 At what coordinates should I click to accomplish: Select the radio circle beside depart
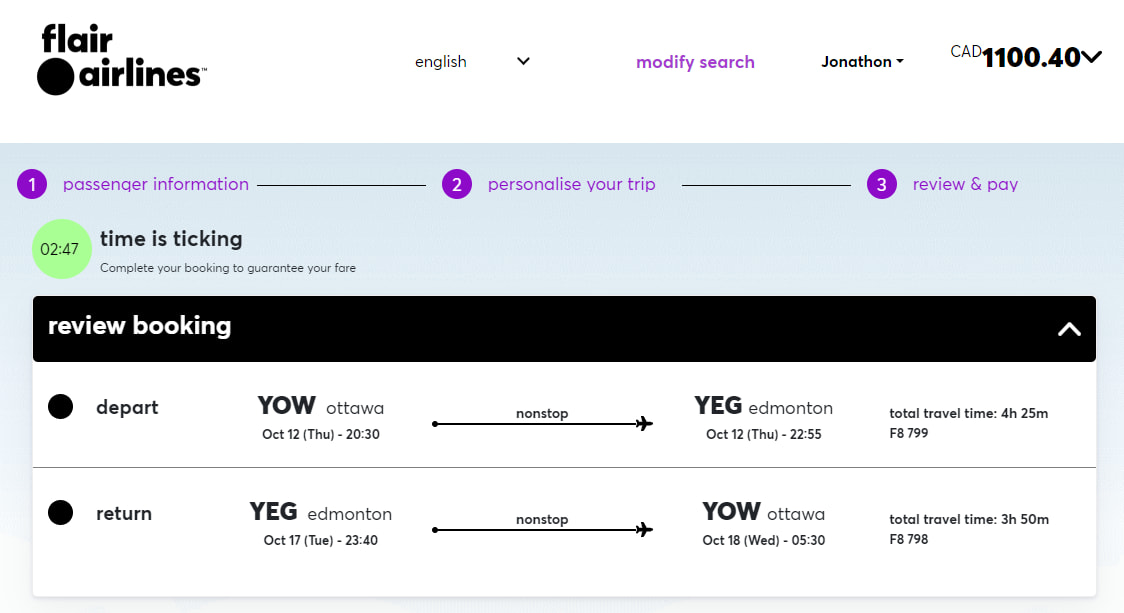[60, 406]
